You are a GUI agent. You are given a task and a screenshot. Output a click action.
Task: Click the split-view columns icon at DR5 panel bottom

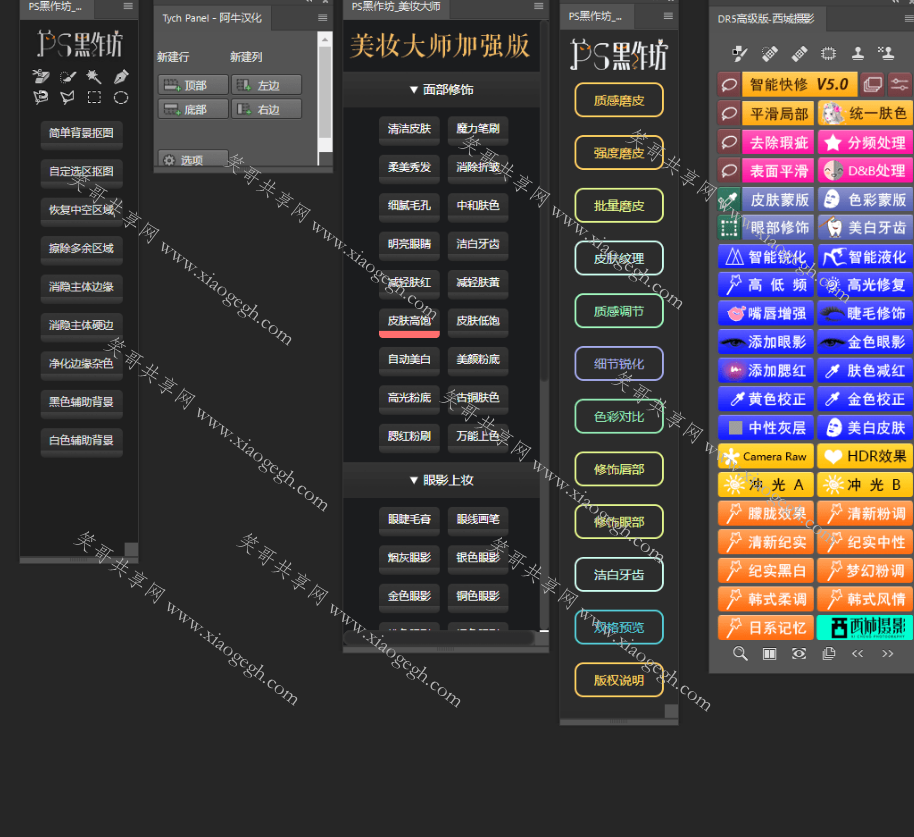(x=769, y=653)
